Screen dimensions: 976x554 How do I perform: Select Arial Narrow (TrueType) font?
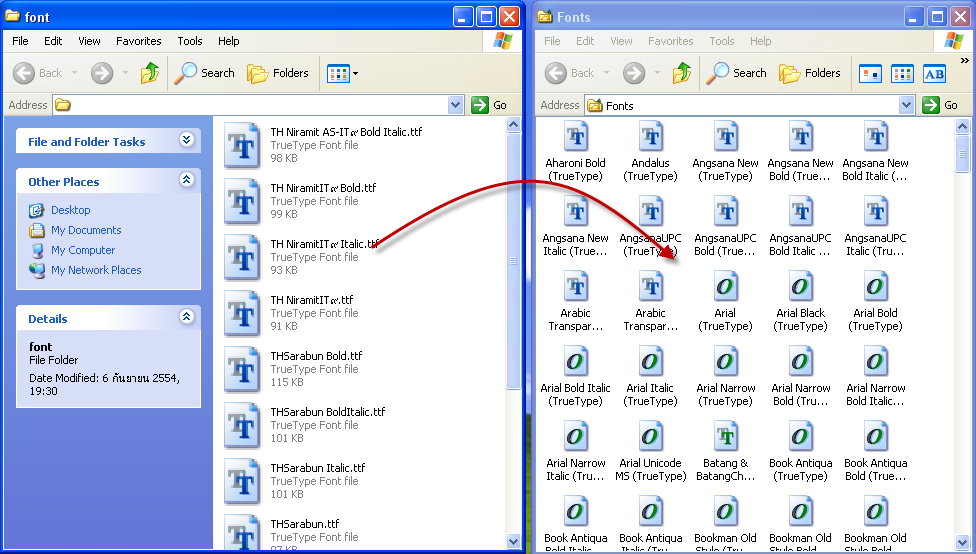click(x=726, y=377)
